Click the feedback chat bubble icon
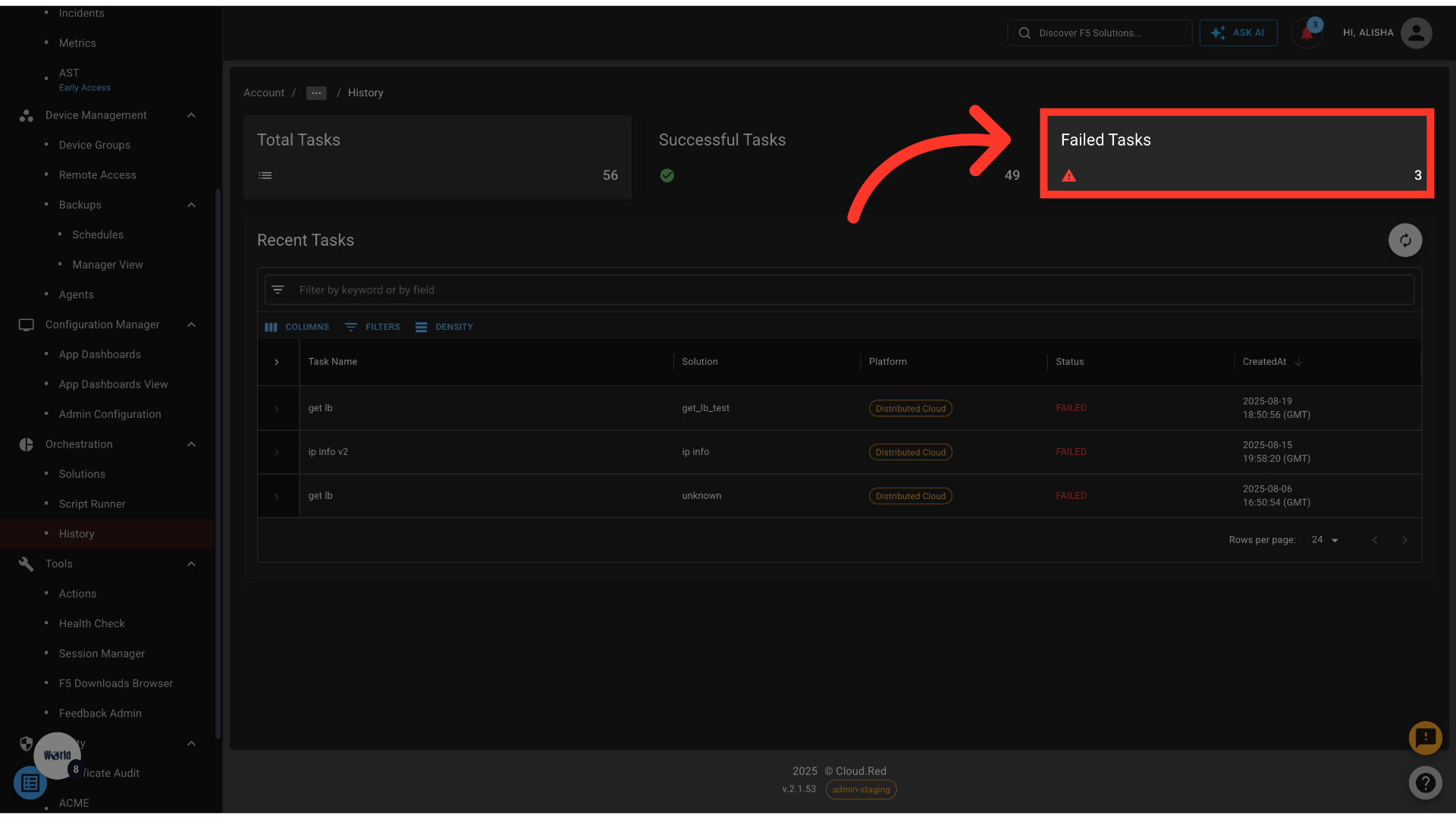The image size is (1456, 819). [1425, 737]
